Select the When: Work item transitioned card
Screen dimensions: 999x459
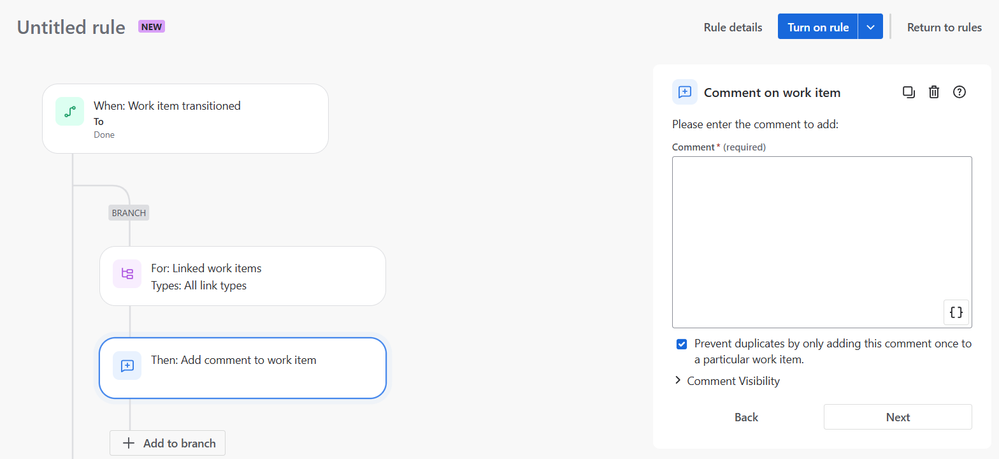click(185, 118)
